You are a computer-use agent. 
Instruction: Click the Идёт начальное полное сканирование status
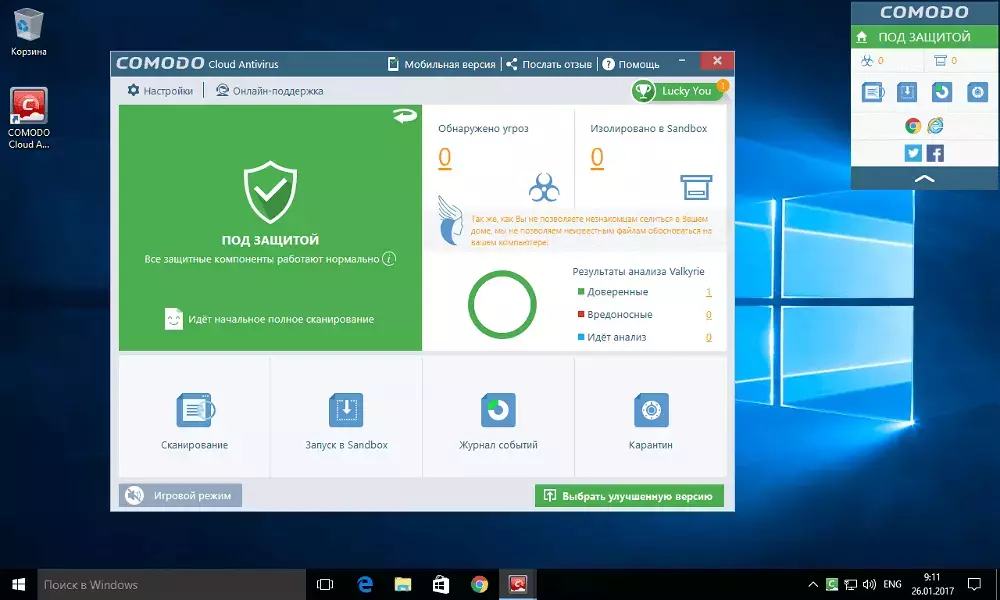[x=270, y=319]
